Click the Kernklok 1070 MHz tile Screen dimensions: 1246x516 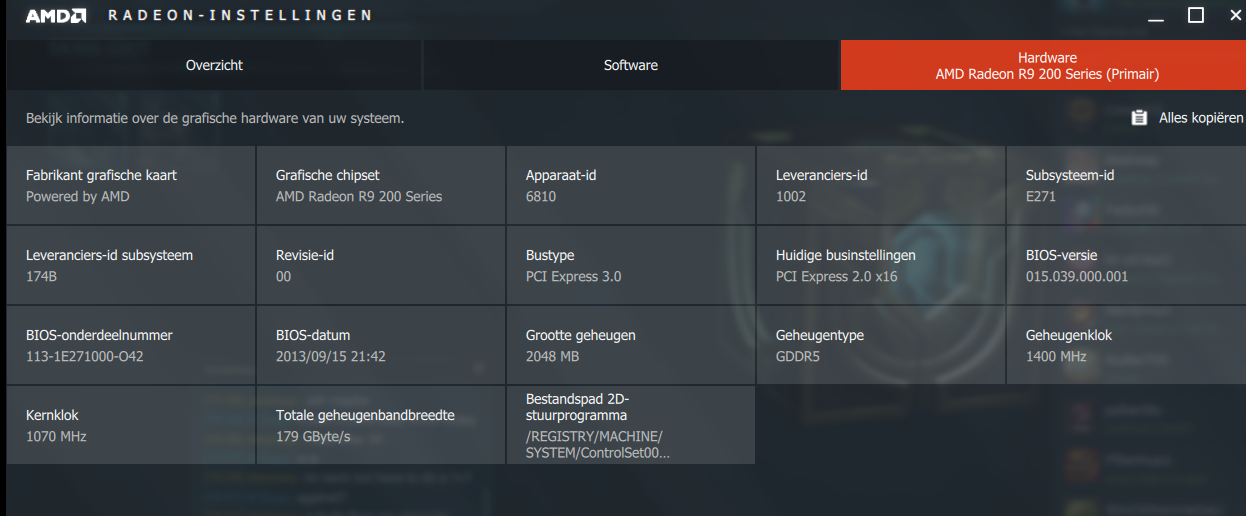pyautogui.click(x=131, y=425)
